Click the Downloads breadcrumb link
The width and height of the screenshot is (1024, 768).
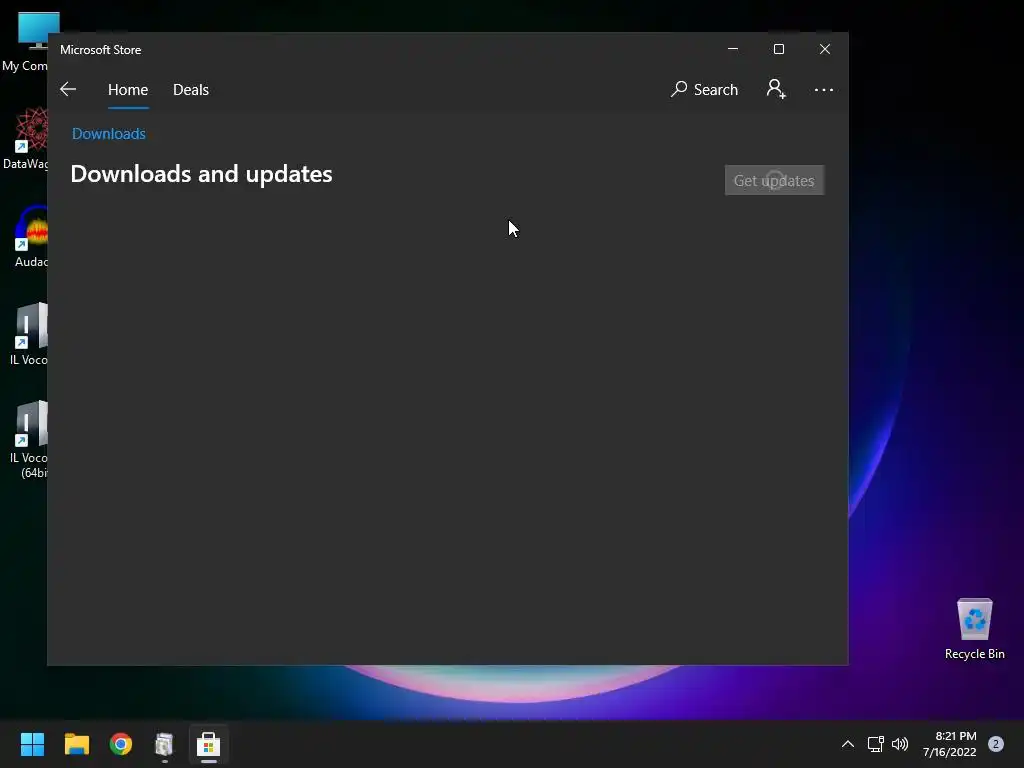[x=108, y=134]
